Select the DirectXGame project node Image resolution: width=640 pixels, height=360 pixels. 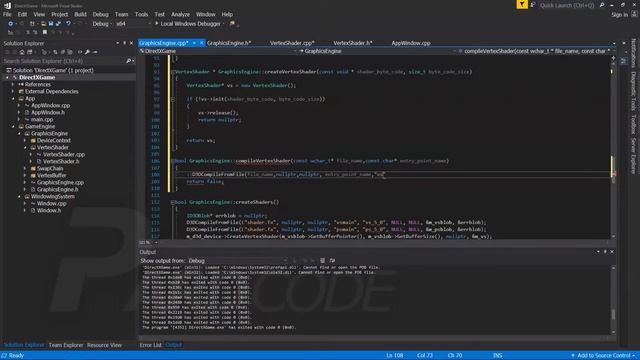(x=37, y=77)
